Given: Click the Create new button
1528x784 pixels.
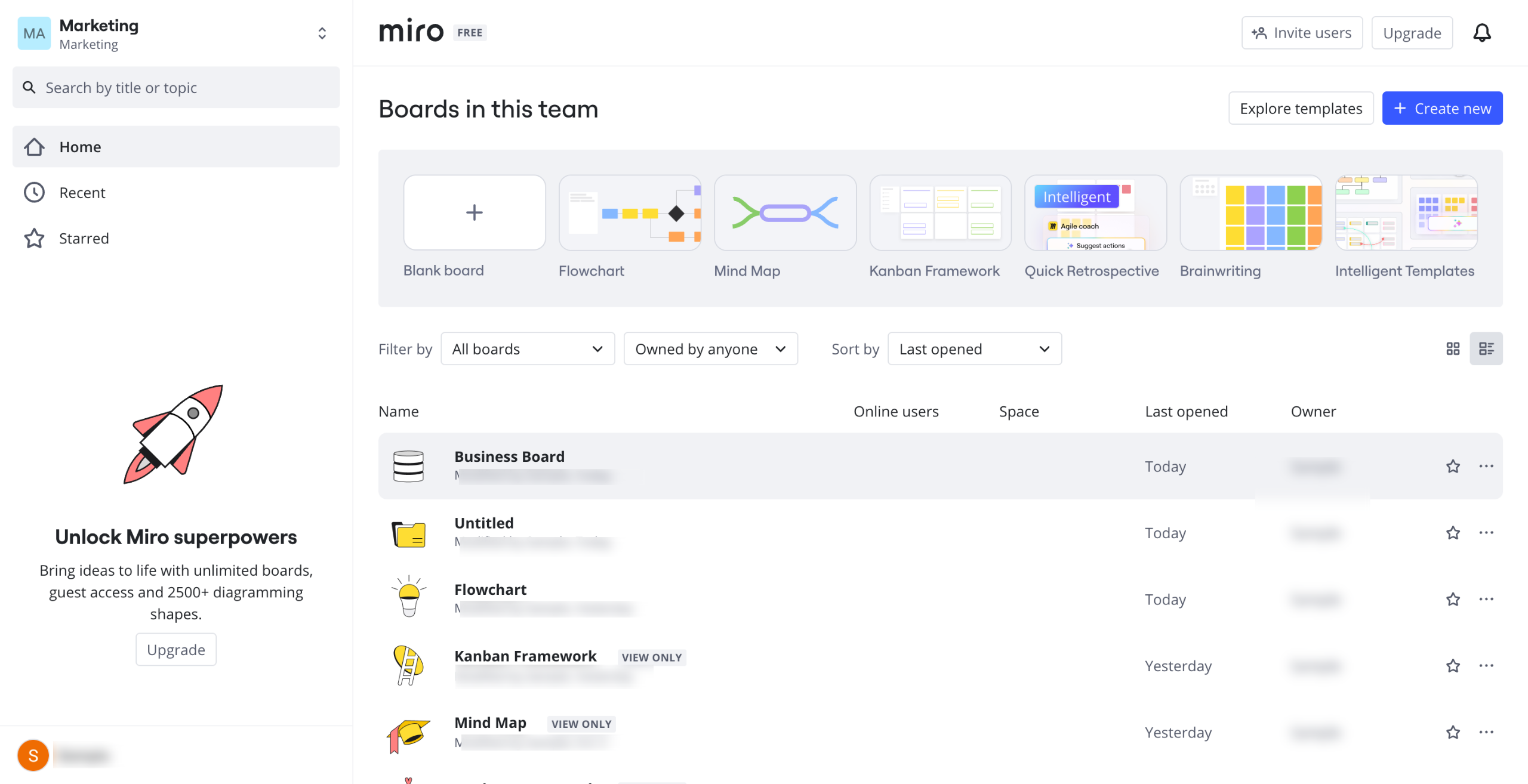Looking at the screenshot, I should coord(1442,109).
